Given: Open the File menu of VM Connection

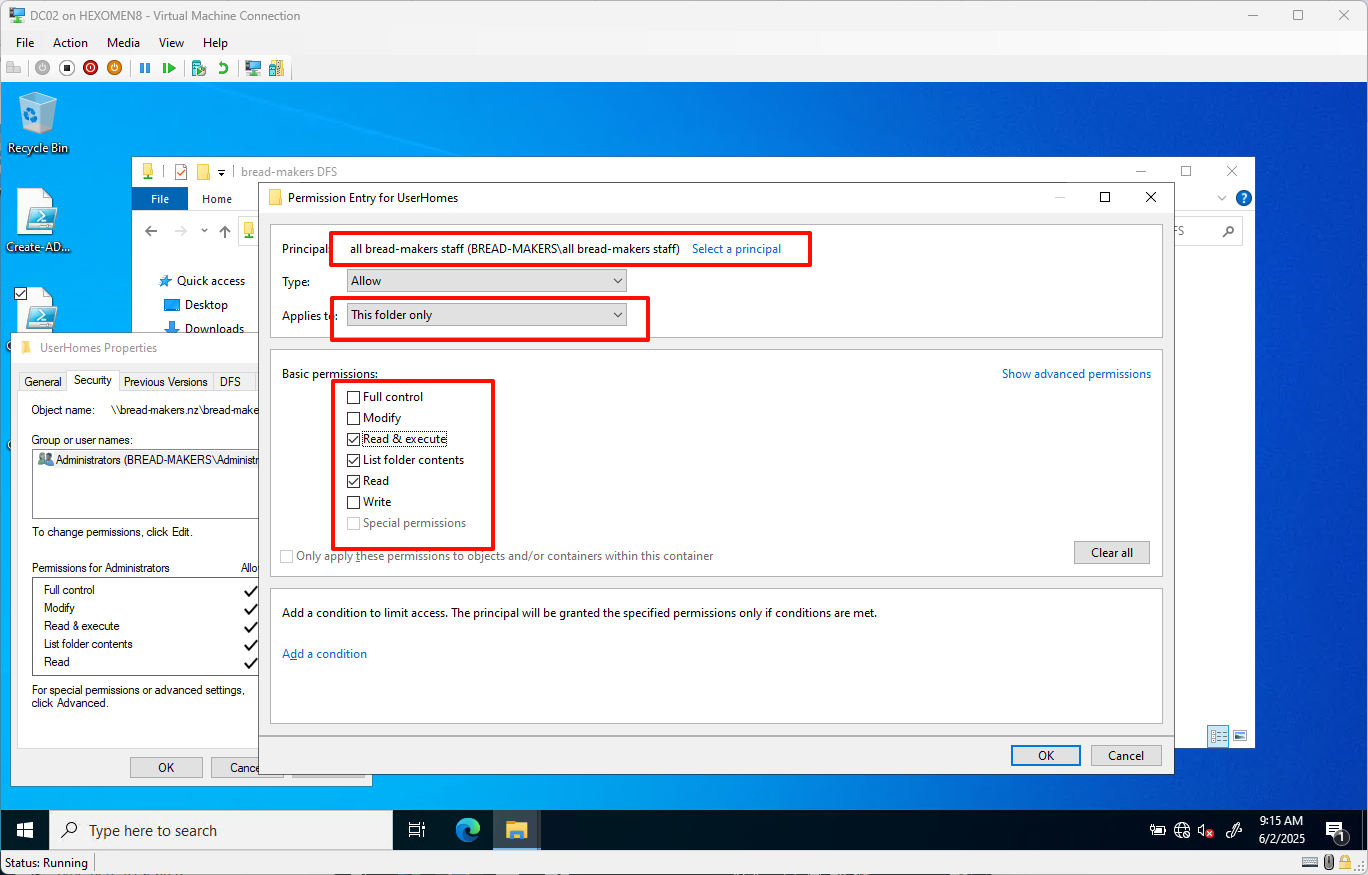Looking at the screenshot, I should 25,43.
